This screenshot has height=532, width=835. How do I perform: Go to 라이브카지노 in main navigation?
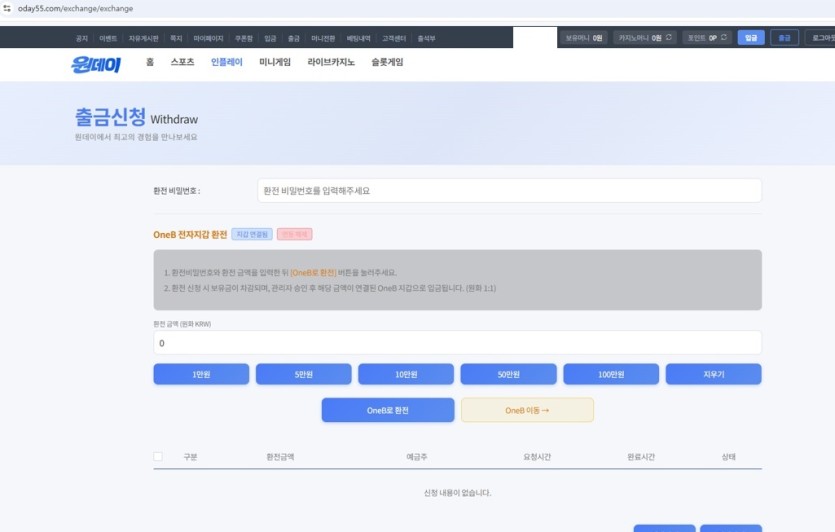[x=331, y=62]
